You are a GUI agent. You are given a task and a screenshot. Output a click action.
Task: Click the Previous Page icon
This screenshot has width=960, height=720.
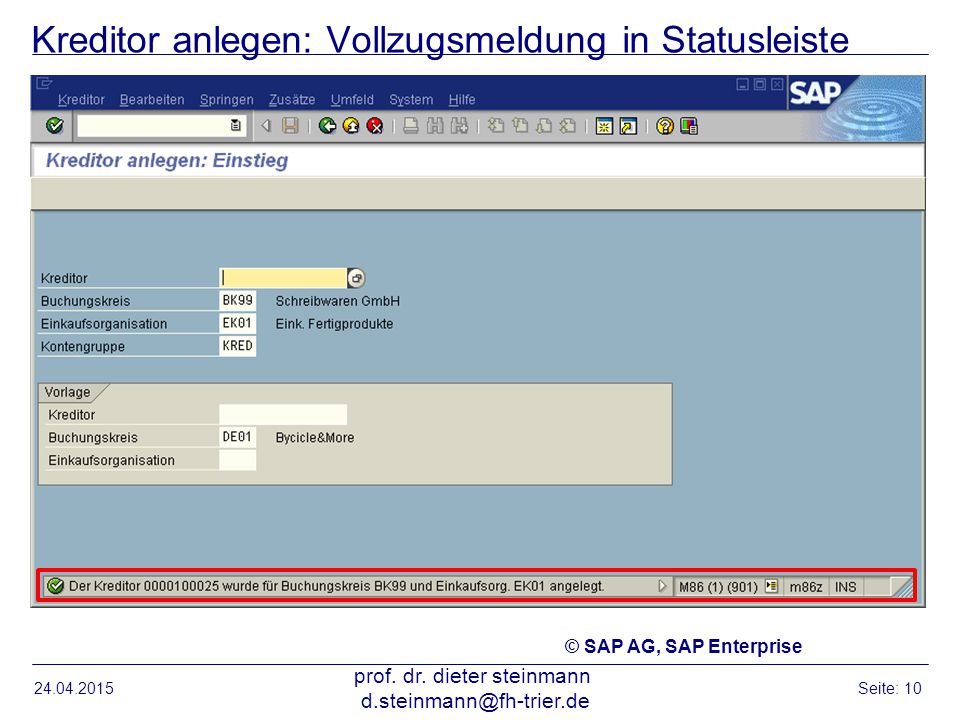520,126
